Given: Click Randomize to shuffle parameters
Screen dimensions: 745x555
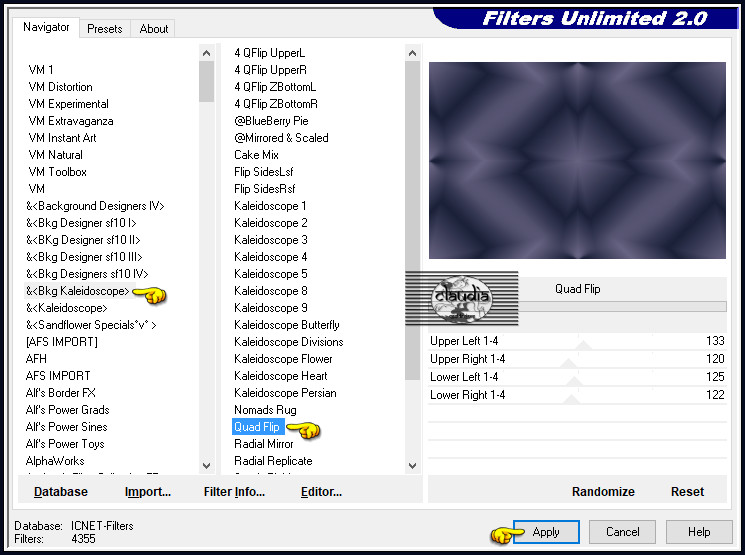Looking at the screenshot, I should pyautogui.click(x=603, y=492).
